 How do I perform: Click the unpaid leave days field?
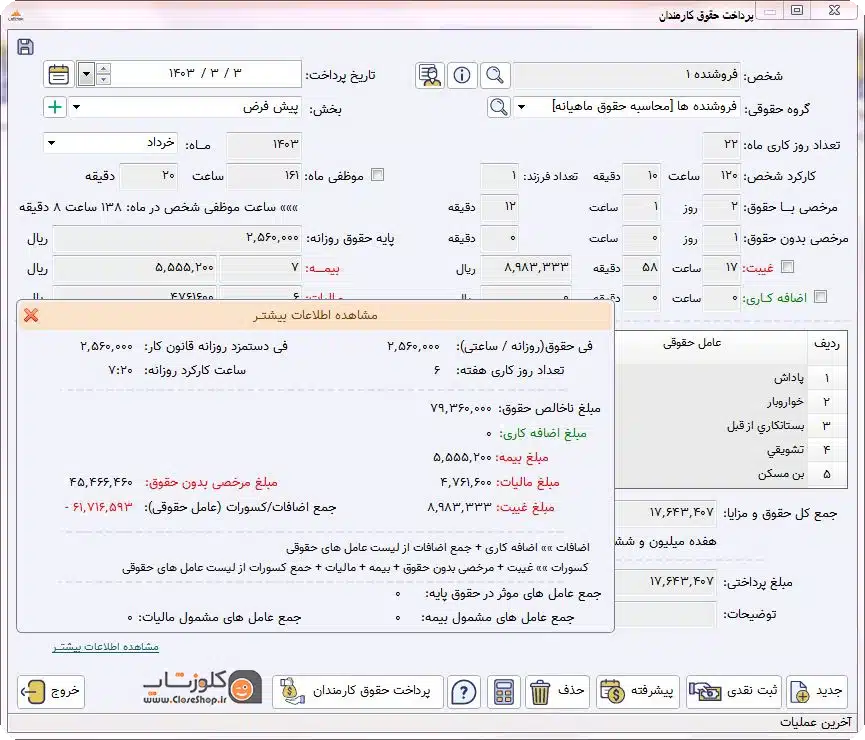click(721, 238)
